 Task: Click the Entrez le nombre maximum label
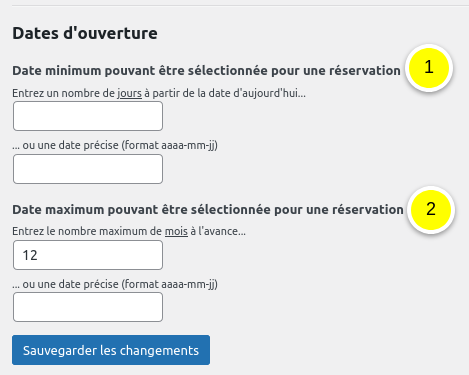click(129, 231)
